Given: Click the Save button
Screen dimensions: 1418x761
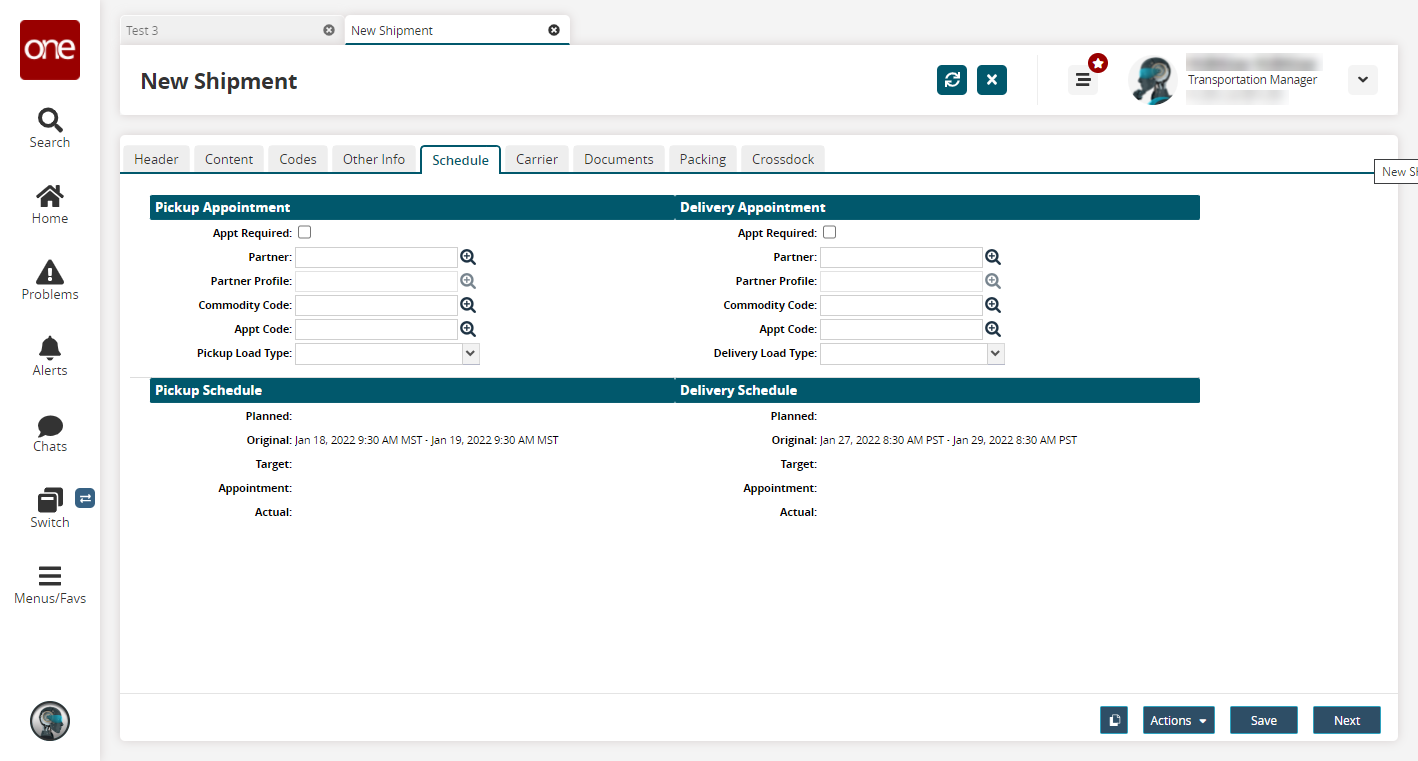Looking at the screenshot, I should coord(1263,720).
